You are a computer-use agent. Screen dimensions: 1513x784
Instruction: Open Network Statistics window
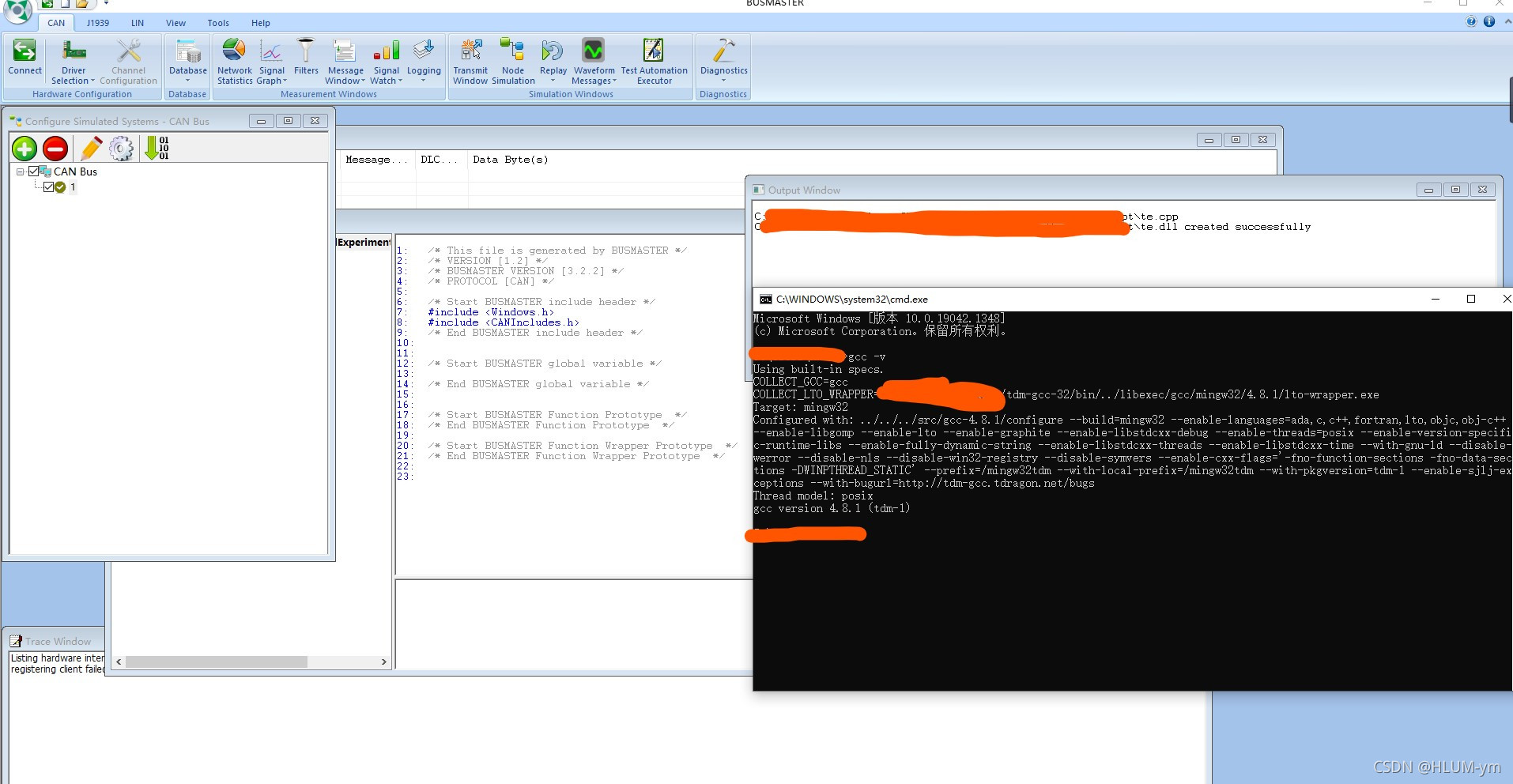tap(235, 61)
